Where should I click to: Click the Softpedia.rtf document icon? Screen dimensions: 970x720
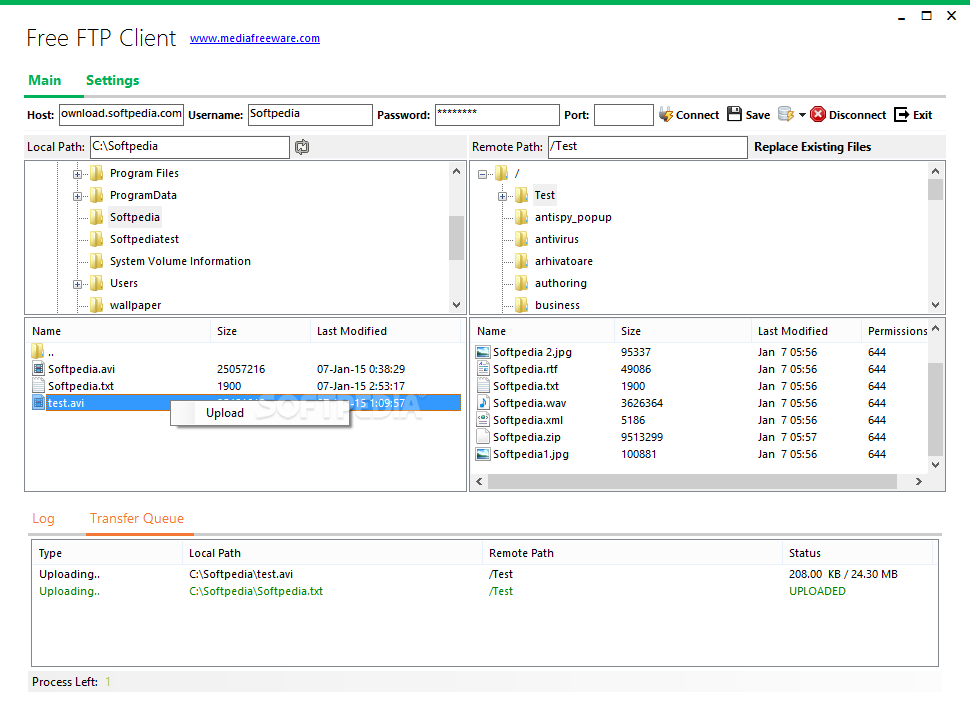tap(483, 369)
